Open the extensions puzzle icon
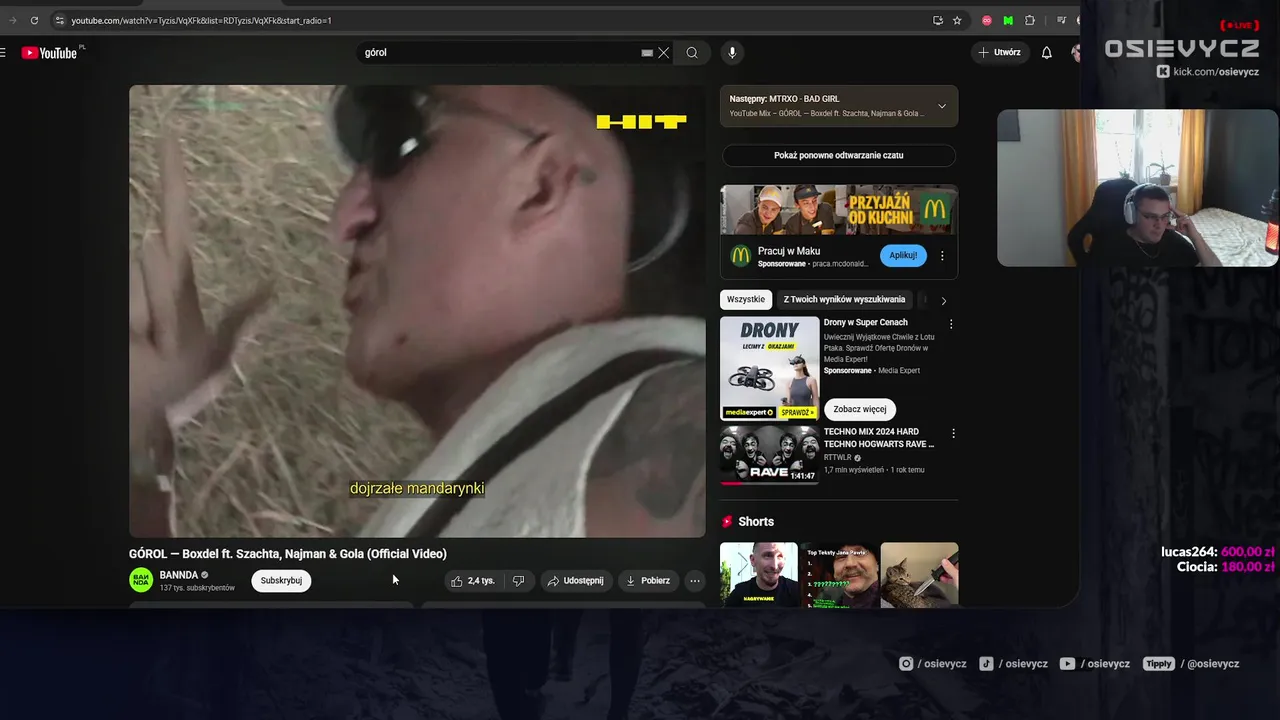The width and height of the screenshot is (1280, 720). [x=1030, y=20]
